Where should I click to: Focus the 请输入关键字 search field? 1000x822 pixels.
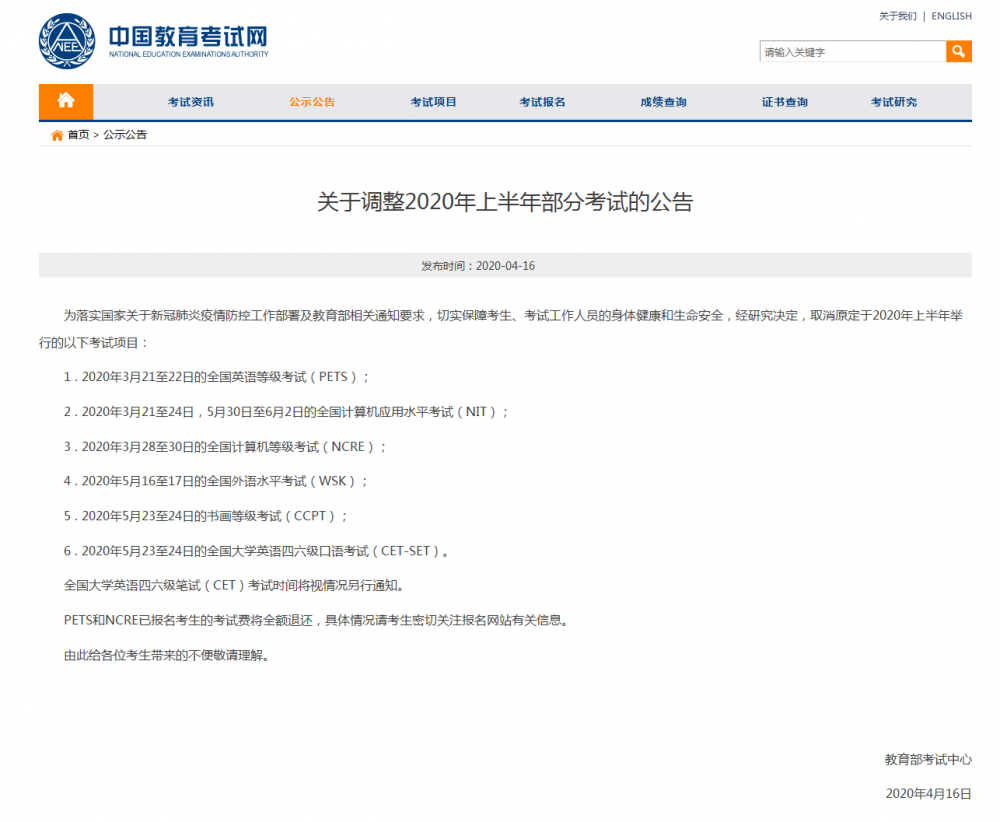(x=852, y=52)
